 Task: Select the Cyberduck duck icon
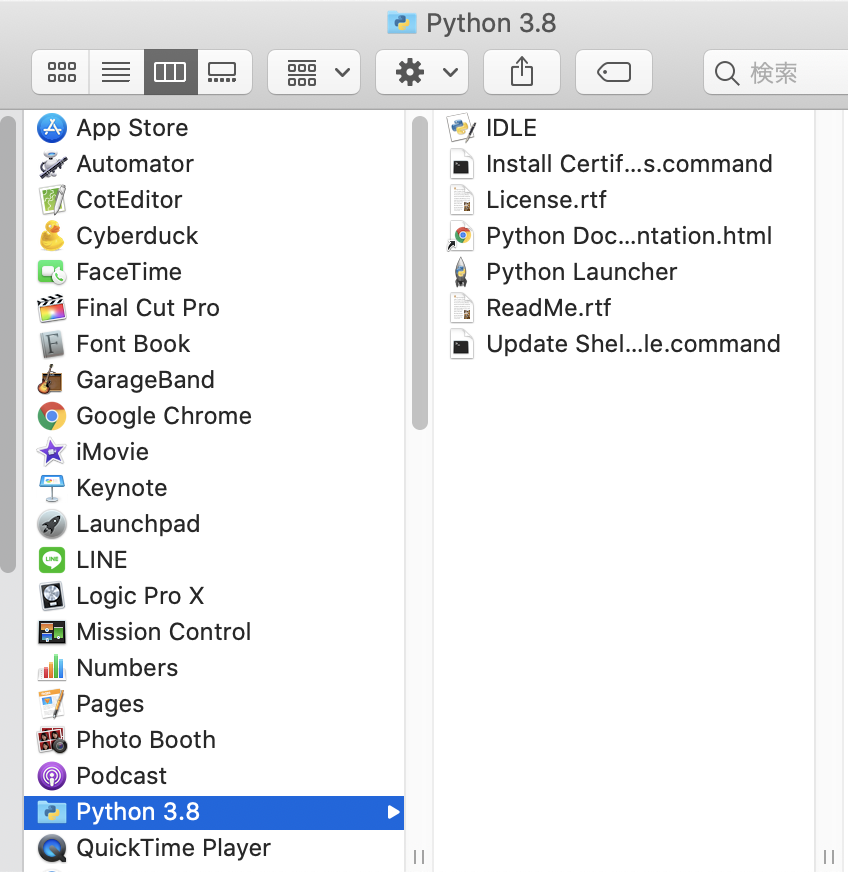click(x=52, y=236)
